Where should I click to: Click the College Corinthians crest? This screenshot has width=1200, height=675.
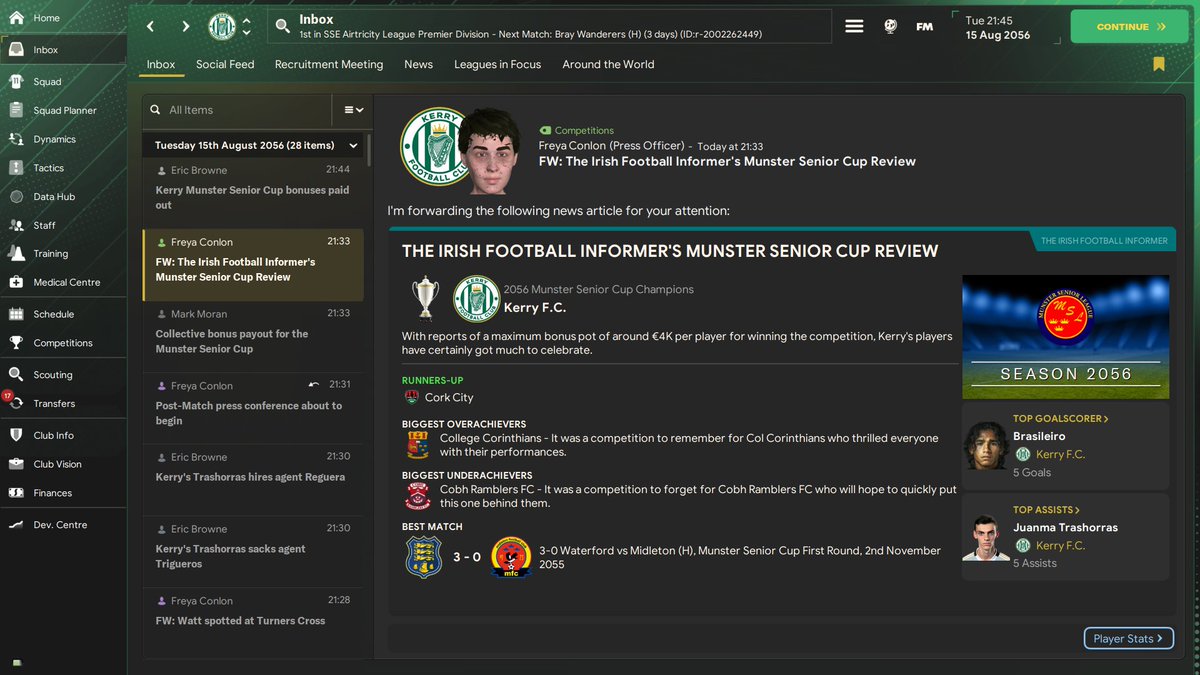click(417, 445)
